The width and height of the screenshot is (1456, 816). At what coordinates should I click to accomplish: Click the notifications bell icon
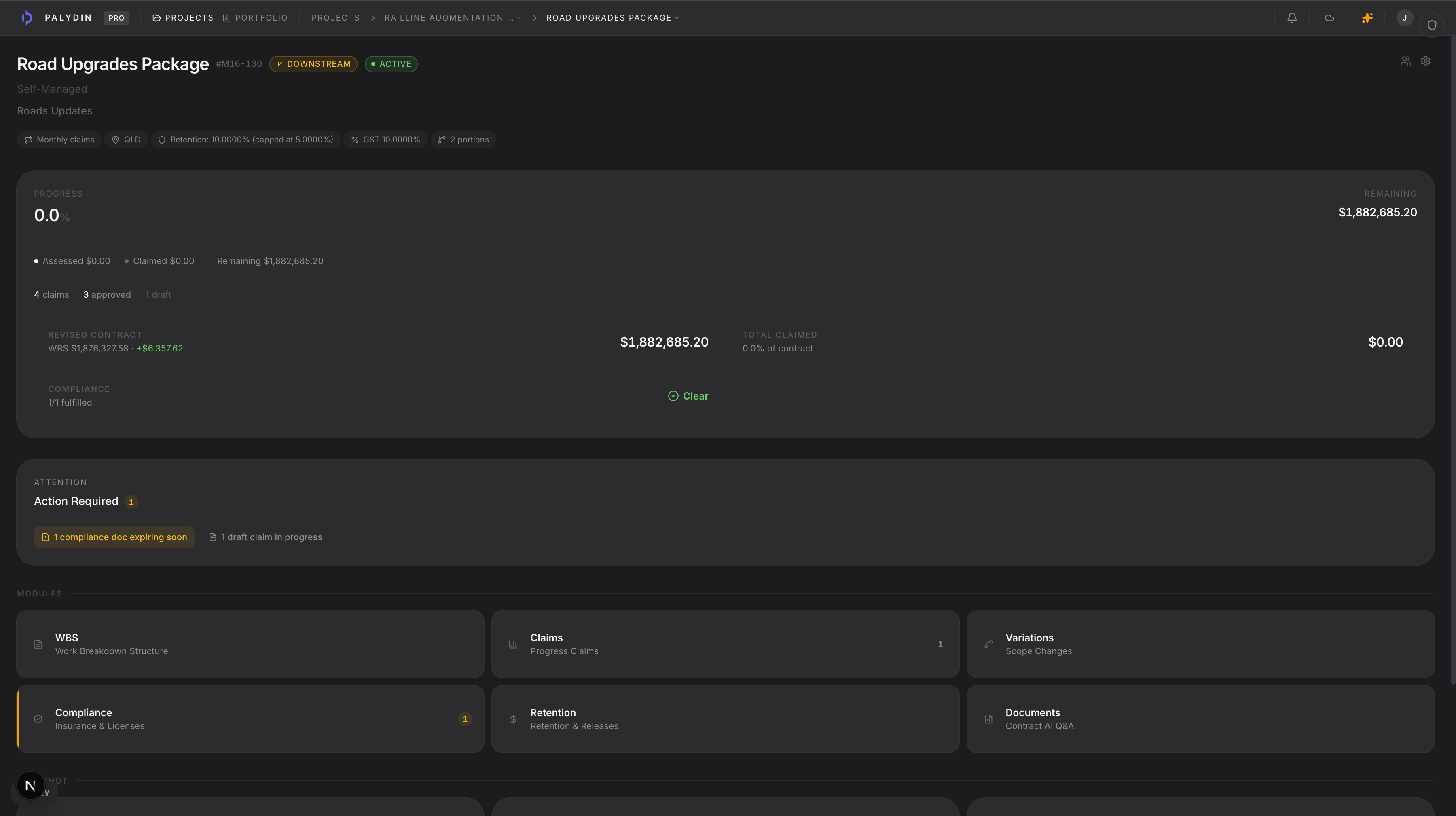(x=1291, y=18)
